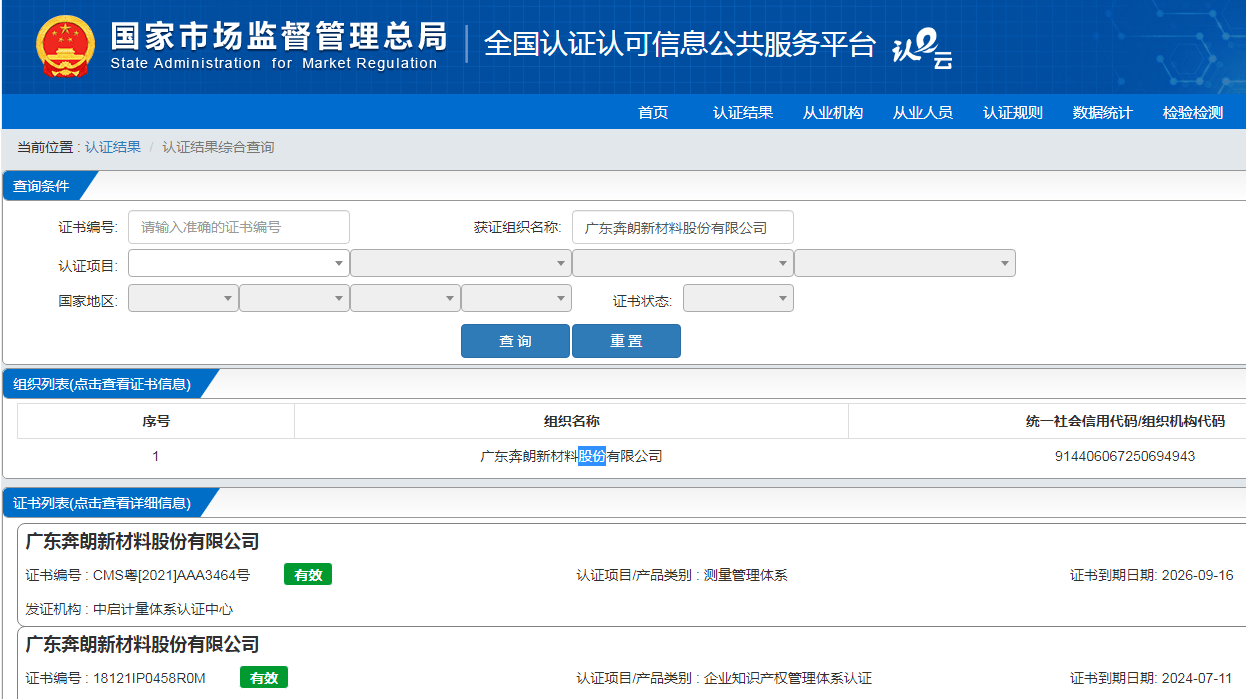Click certificate number 18121IP0458R0M
The width and height of the screenshot is (1246, 699).
click(149, 678)
